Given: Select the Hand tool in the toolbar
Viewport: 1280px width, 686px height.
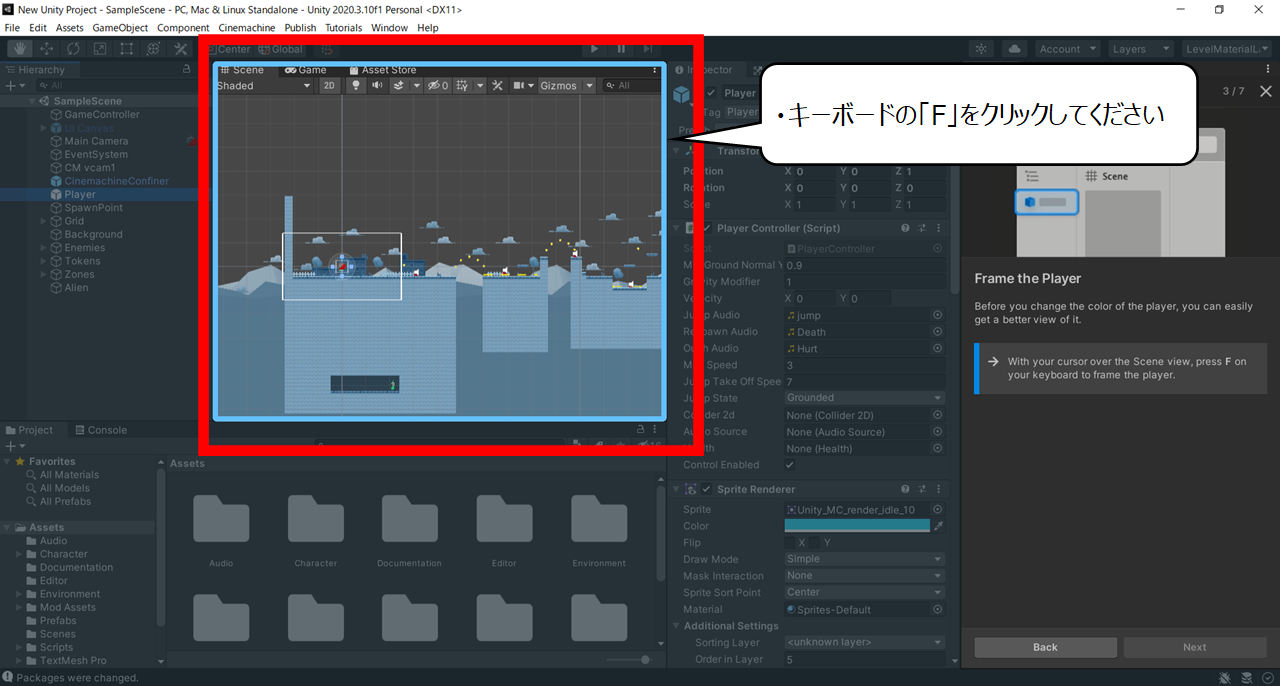Looking at the screenshot, I should click(x=20, y=48).
